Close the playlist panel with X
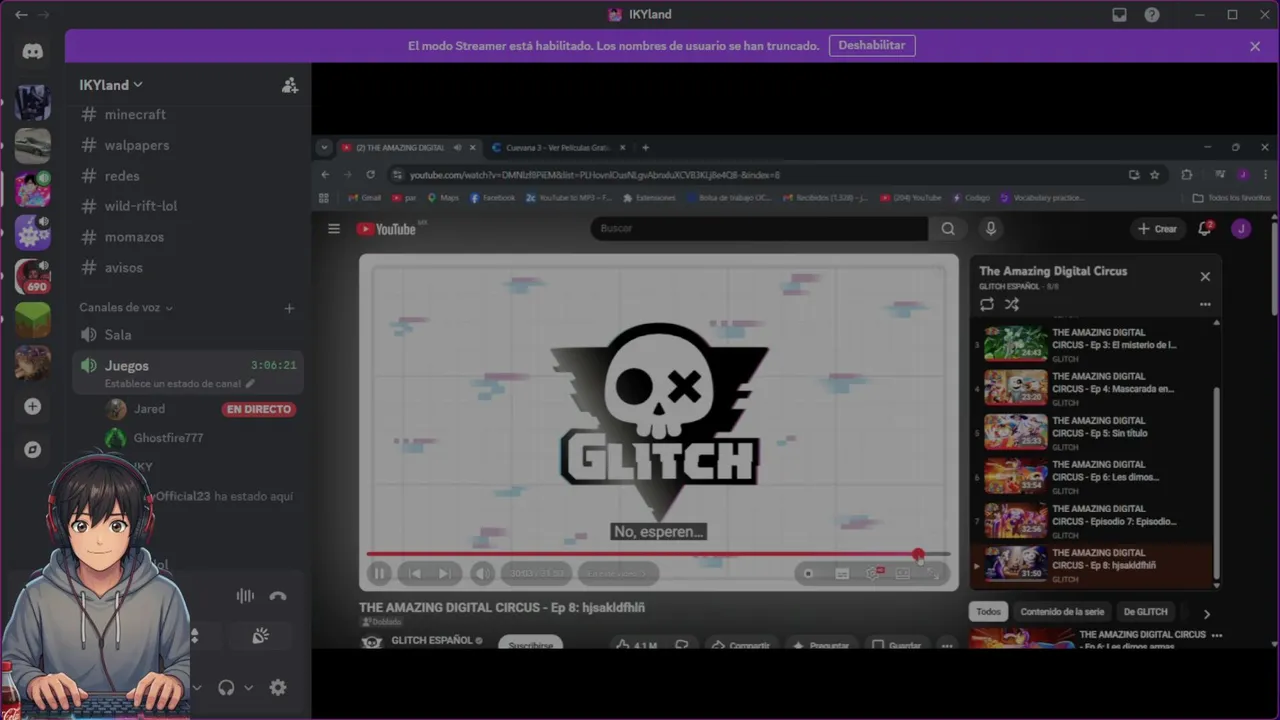The height and width of the screenshot is (720, 1280). pyautogui.click(x=1205, y=277)
